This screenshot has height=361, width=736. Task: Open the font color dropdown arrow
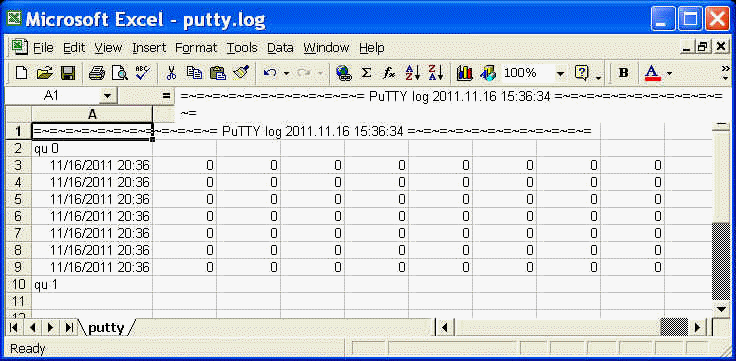669,73
